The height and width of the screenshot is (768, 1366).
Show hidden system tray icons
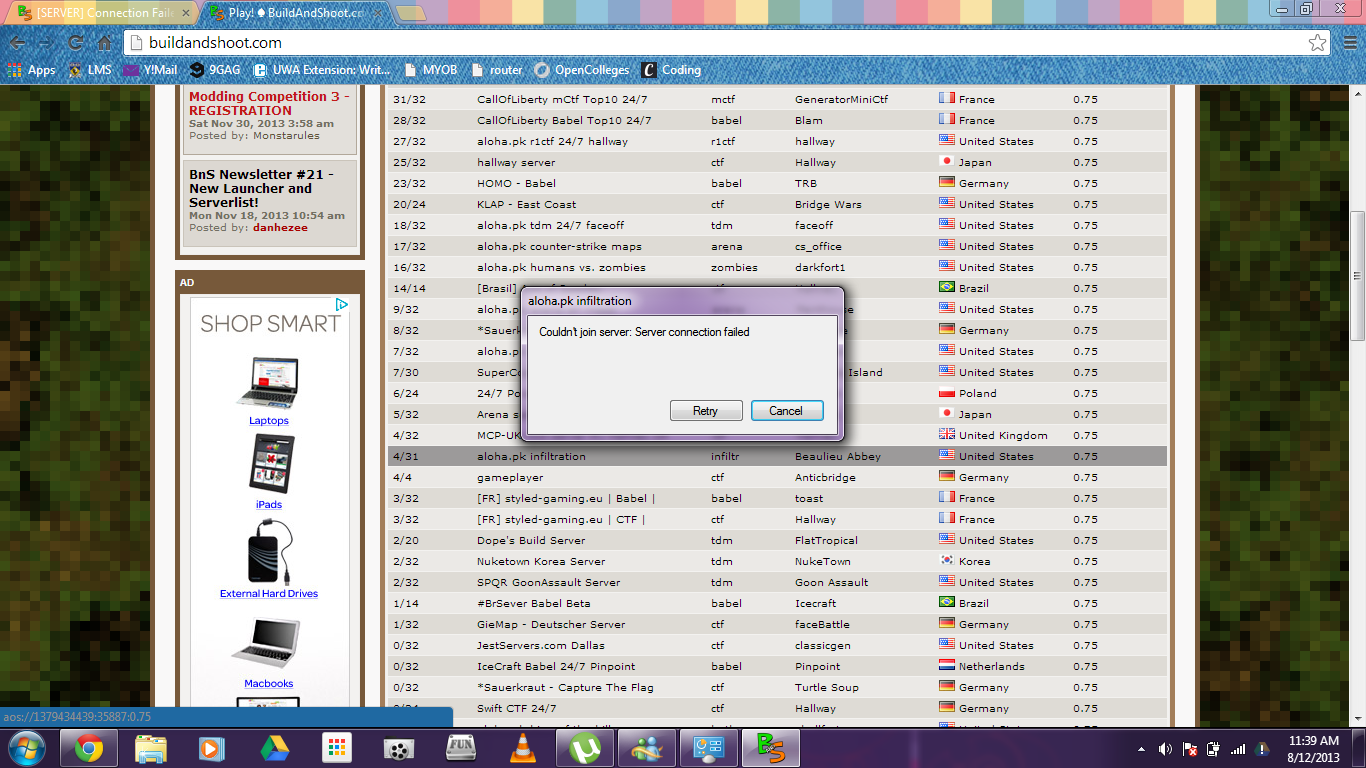point(1141,749)
